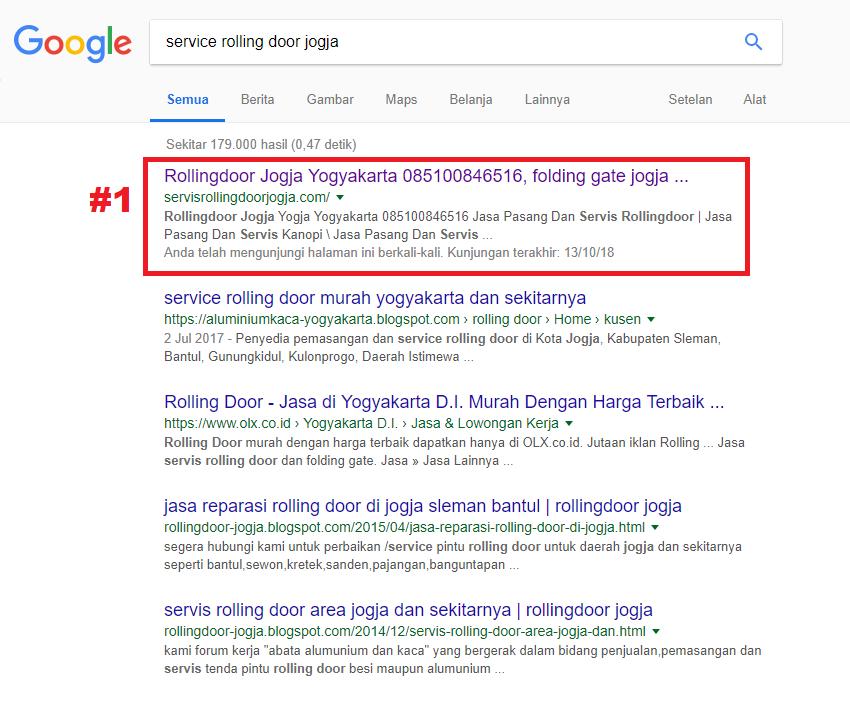This screenshot has height=710, width=850.
Task: Click the search box with 'service rolling door jogja'
Action: click(466, 42)
